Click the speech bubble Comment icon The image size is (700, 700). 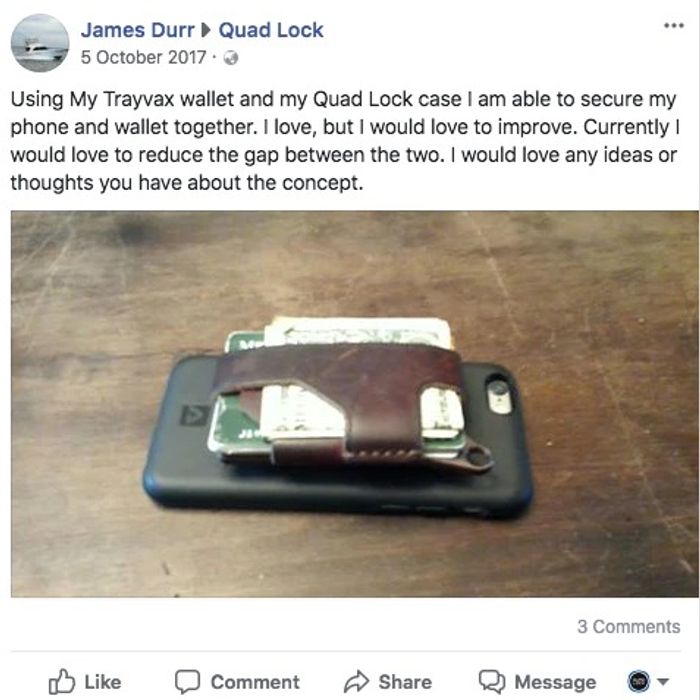pos(187,681)
